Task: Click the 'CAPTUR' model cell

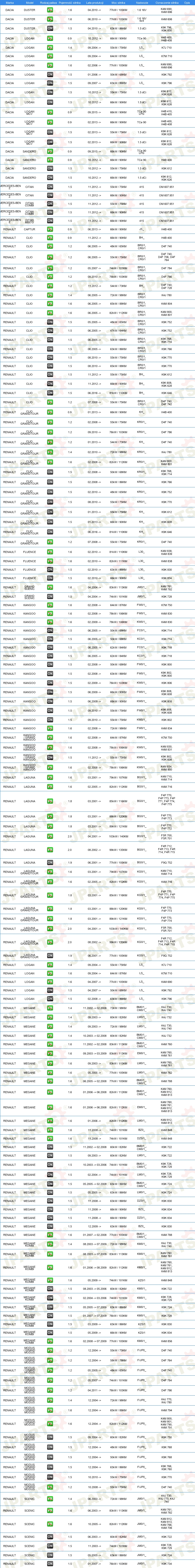Action: coord(29,230)
